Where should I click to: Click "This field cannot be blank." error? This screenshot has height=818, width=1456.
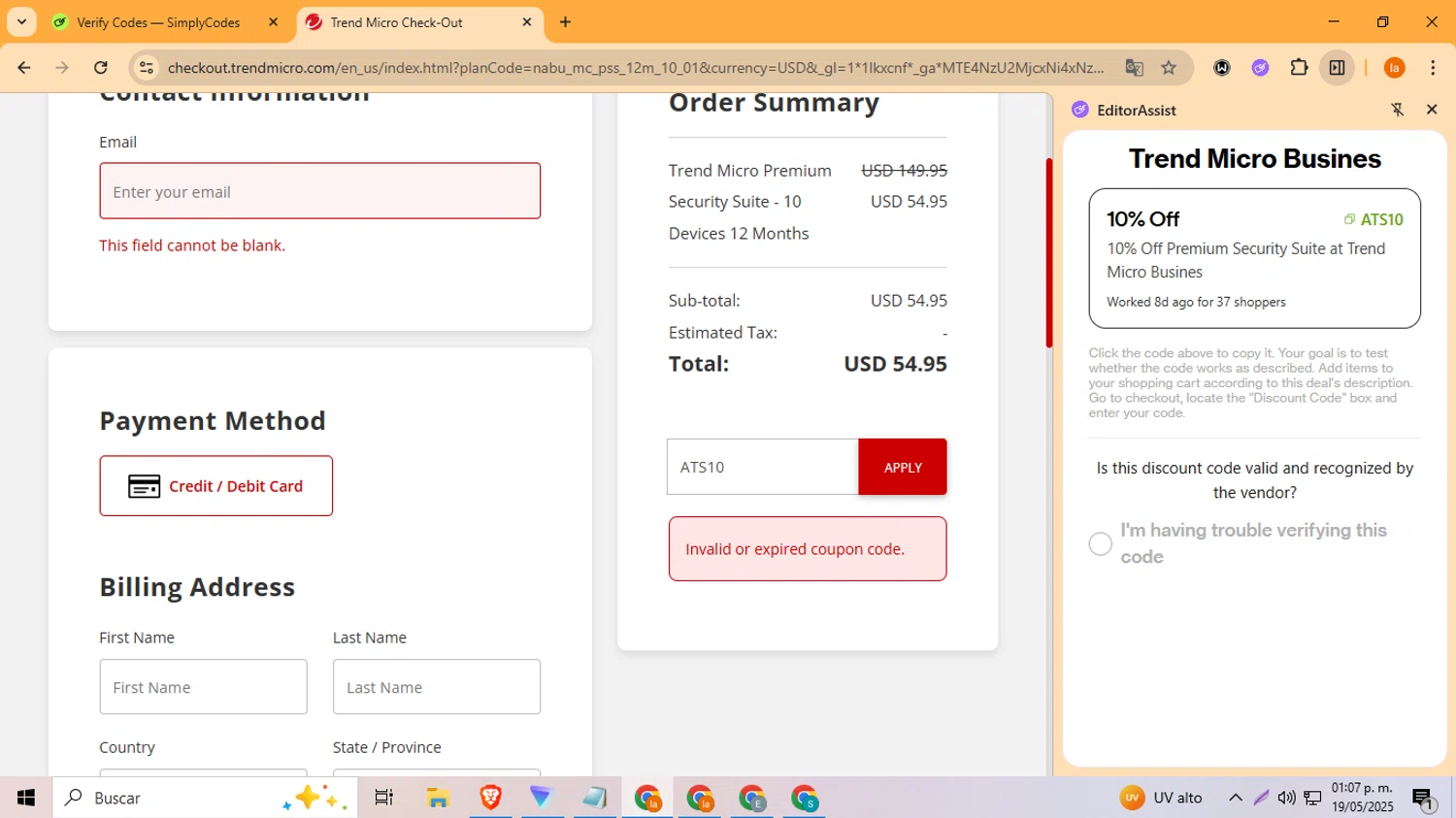tap(192, 245)
